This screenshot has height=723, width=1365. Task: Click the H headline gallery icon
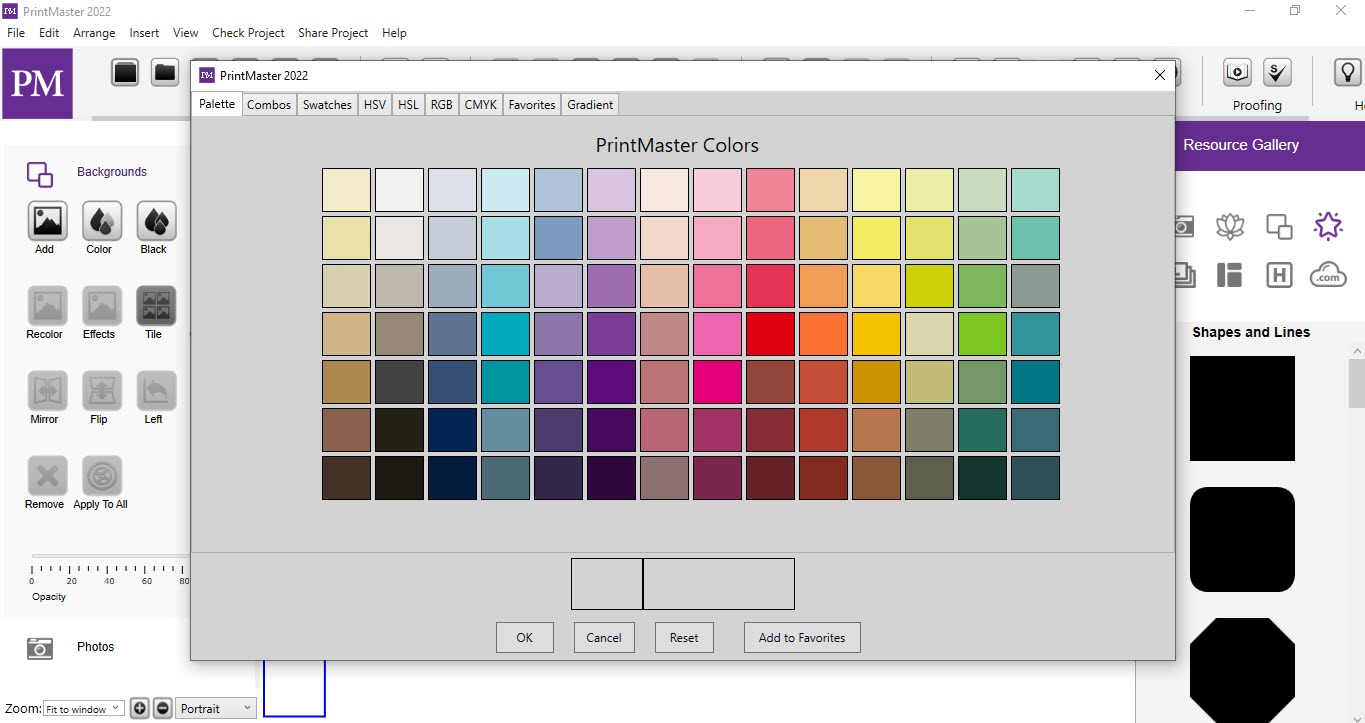coord(1279,275)
